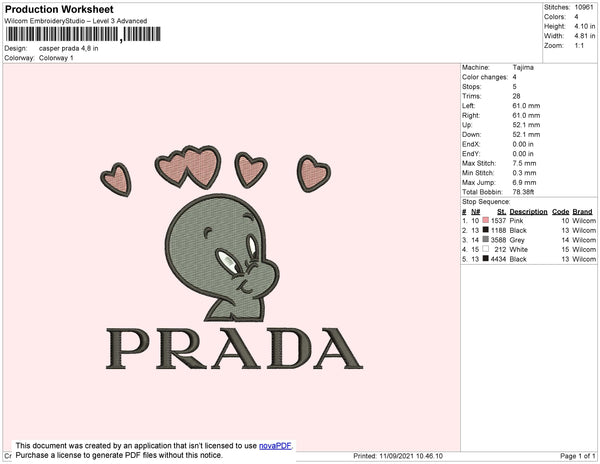Click the Min Stitch value '0.3 mm'
Screen dimensions: 600x464
coord(525,173)
